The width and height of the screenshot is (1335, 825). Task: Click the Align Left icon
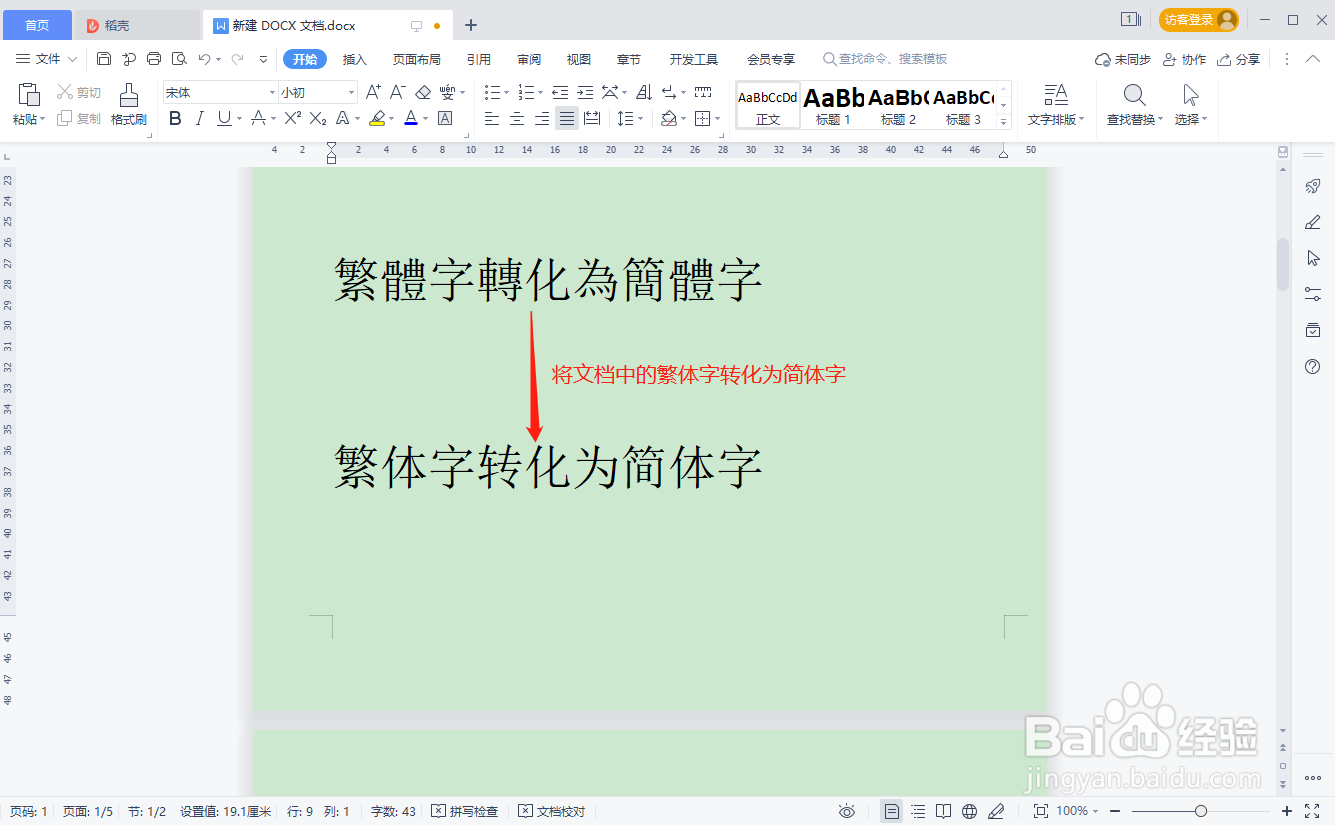pyautogui.click(x=492, y=118)
